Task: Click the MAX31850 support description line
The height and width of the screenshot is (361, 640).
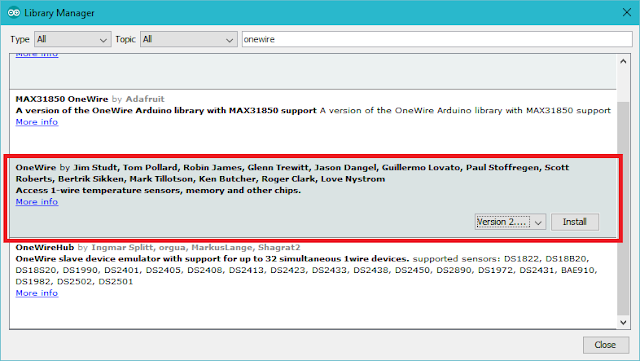Action: point(313,110)
